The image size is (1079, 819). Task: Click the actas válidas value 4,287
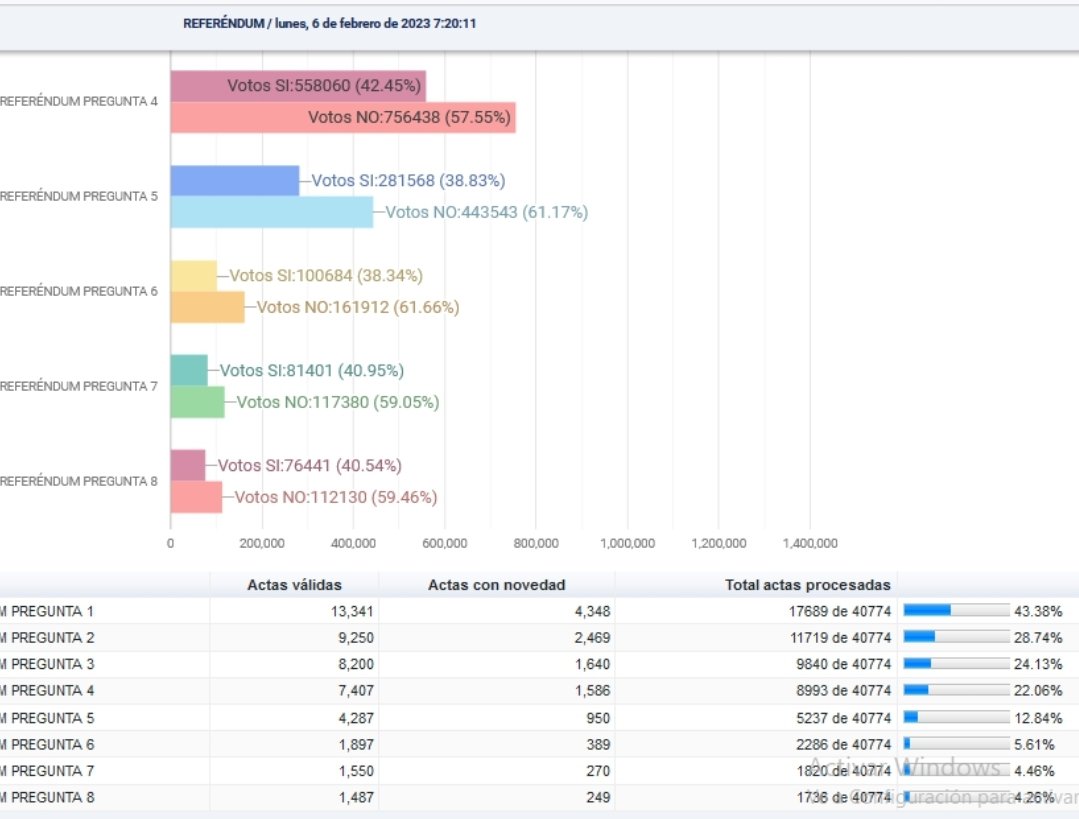tap(356, 718)
